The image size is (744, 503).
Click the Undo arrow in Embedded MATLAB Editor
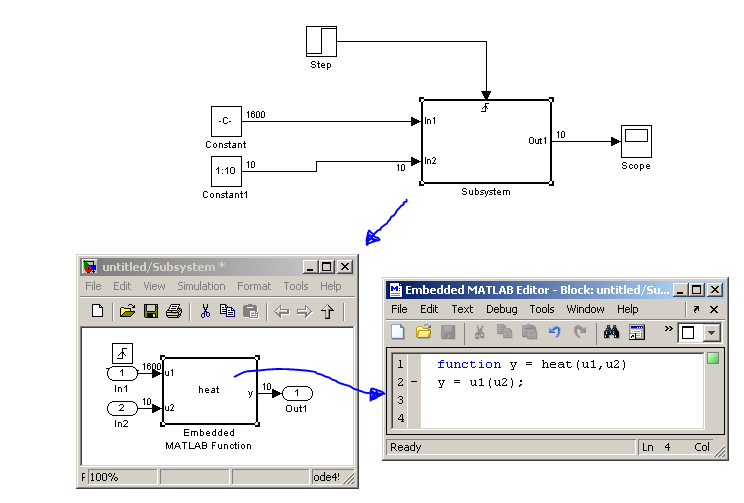pyautogui.click(x=555, y=332)
